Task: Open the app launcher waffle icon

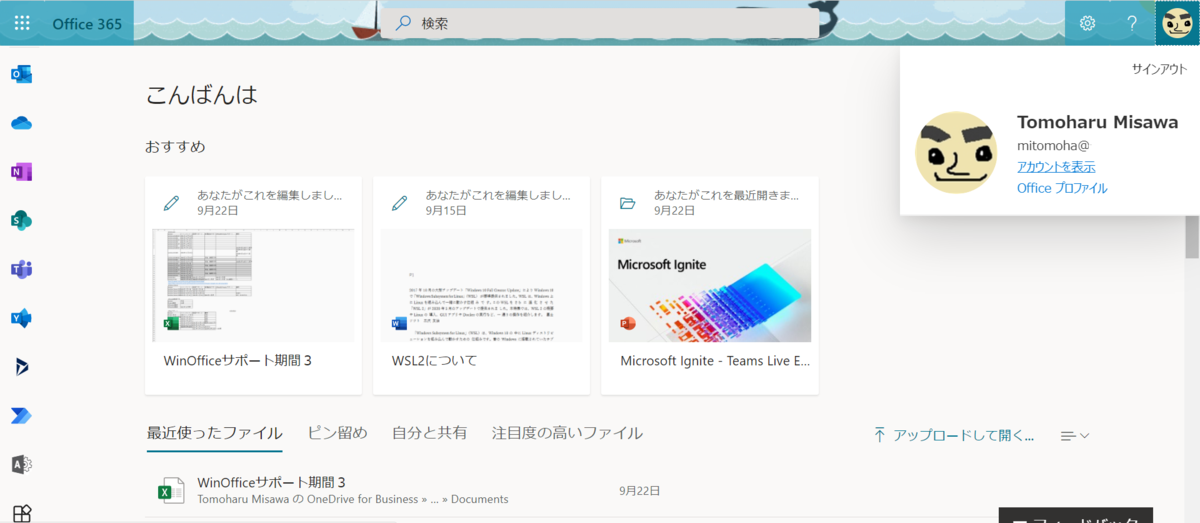Action: [22, 22]
